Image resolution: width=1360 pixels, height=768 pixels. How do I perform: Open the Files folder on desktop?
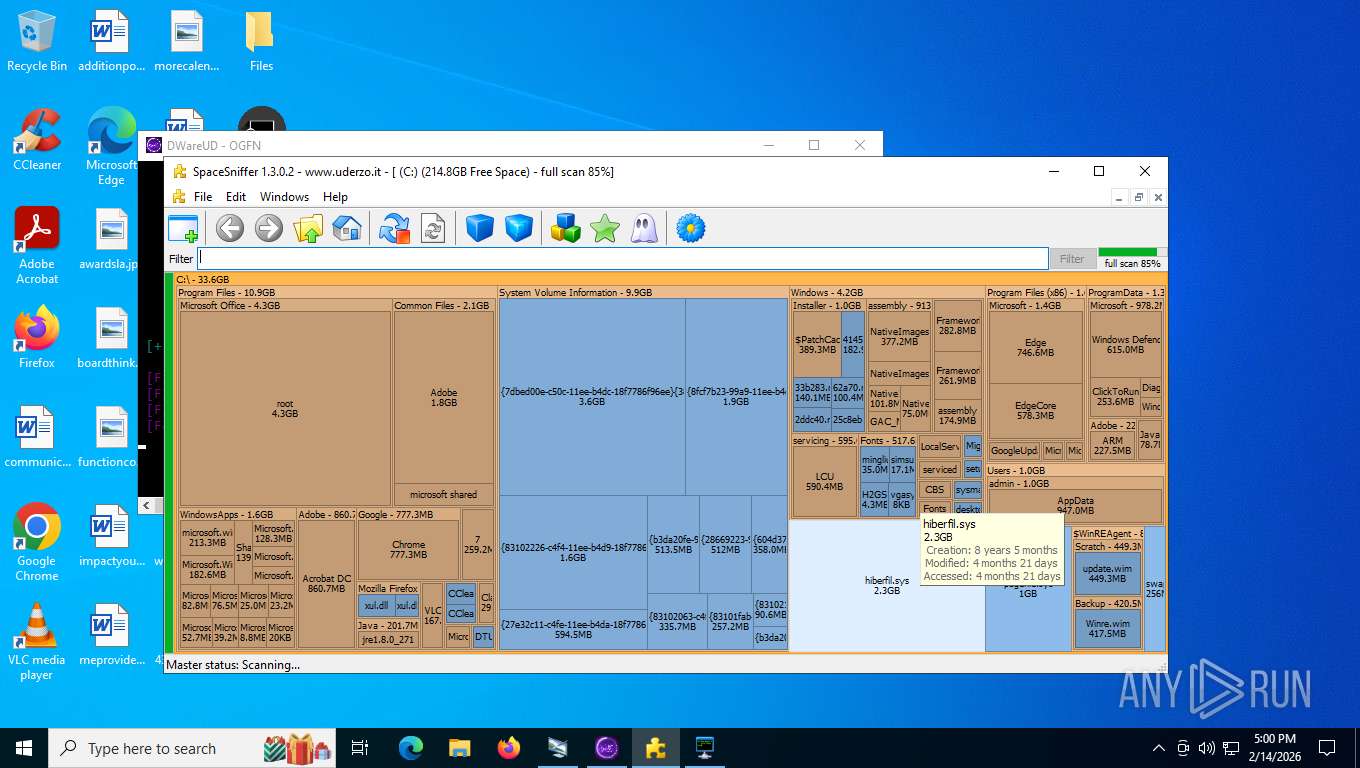[261, 42]
